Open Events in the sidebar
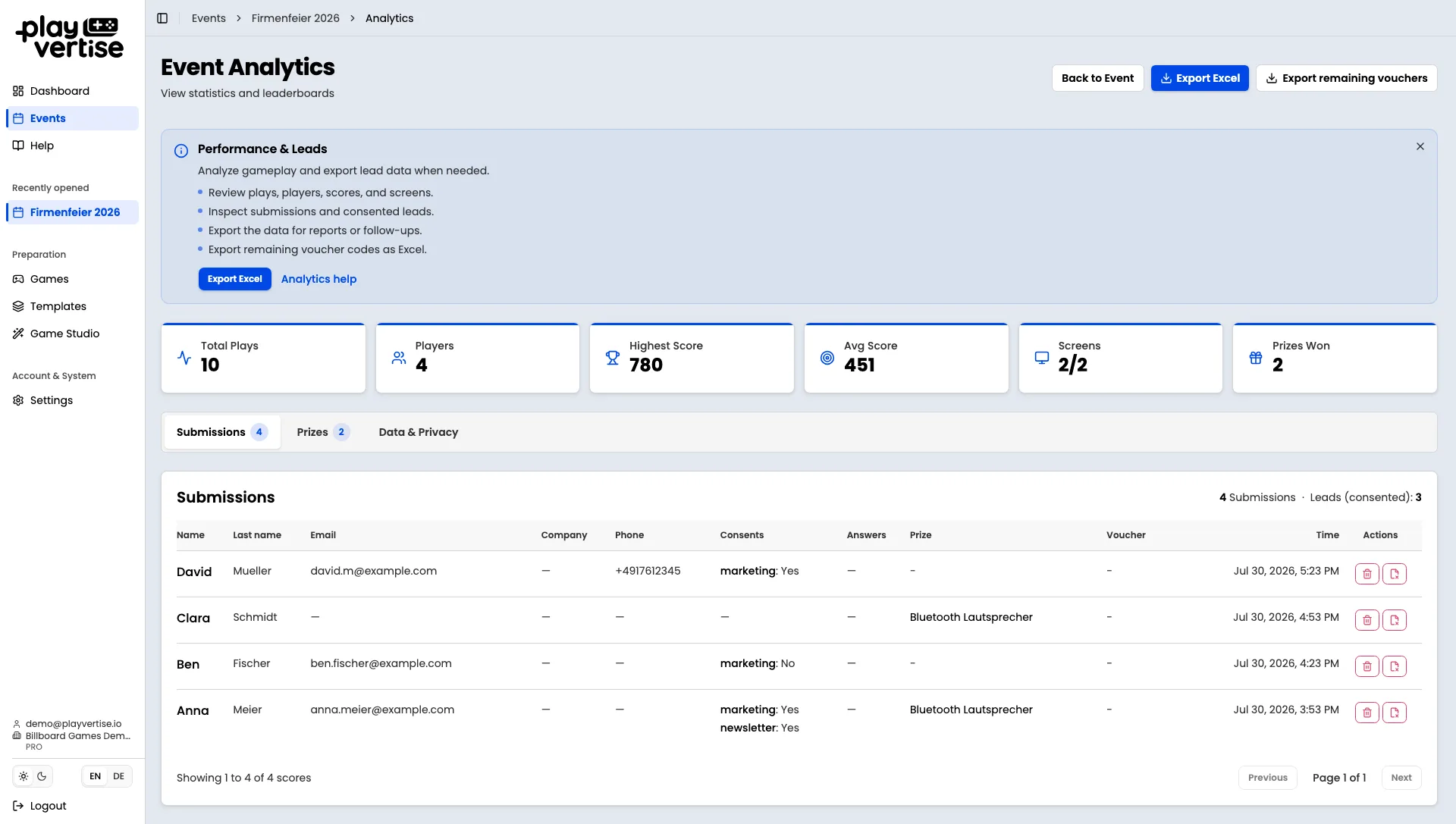1456x824 pixels. tap(72, 118)
